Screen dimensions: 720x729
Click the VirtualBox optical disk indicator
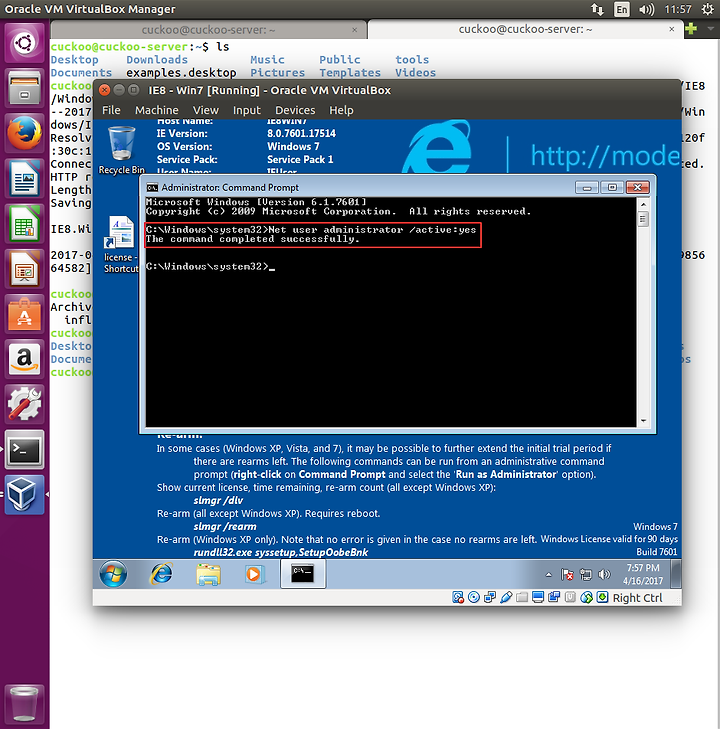point(474,597)
